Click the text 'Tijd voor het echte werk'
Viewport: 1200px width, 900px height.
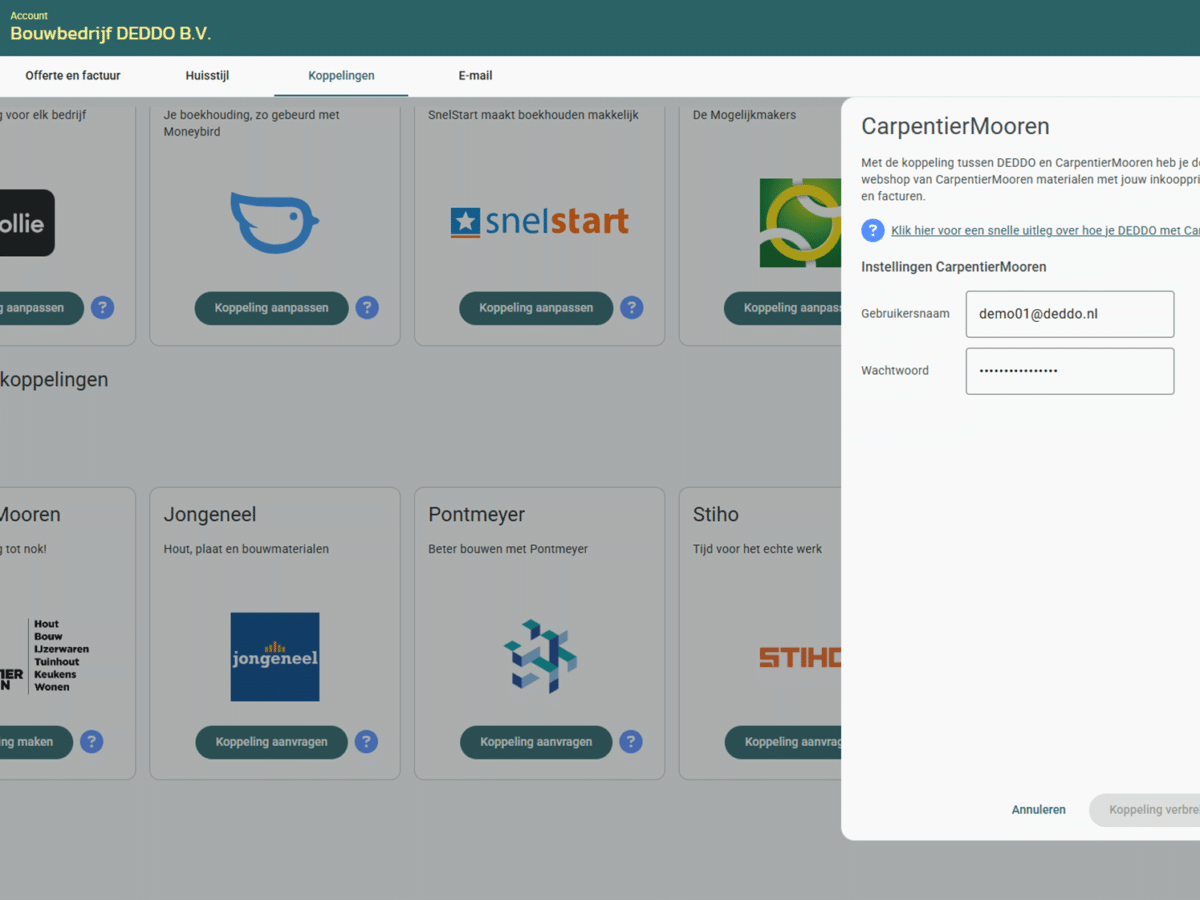coord(758,549)
